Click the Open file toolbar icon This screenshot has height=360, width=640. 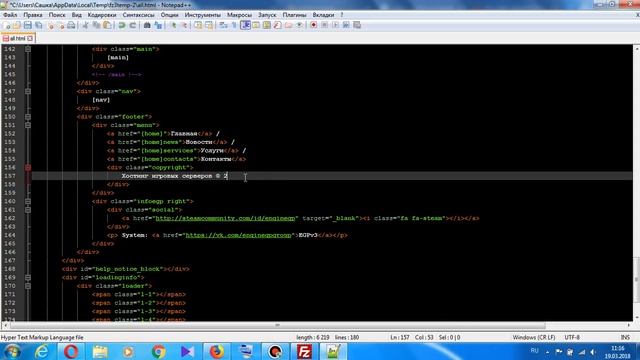(x=17, y=25)
